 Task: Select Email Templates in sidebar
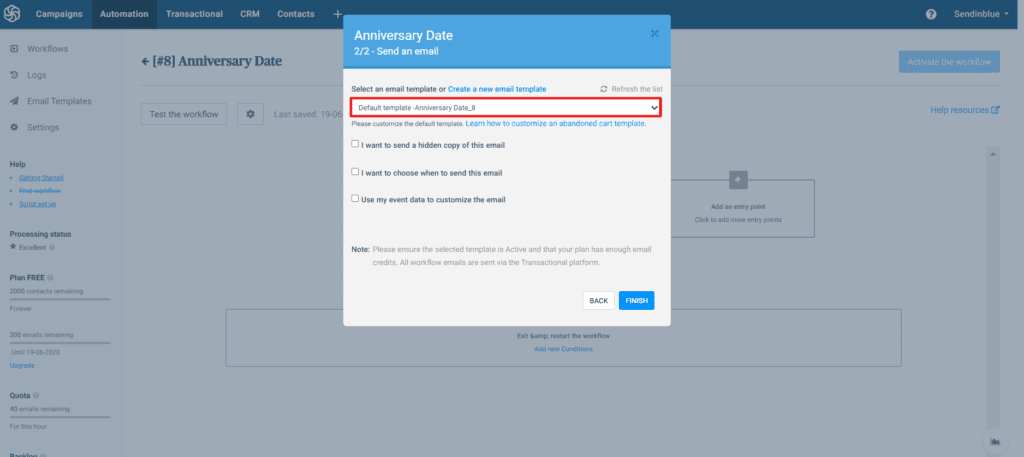coord(59,101)
